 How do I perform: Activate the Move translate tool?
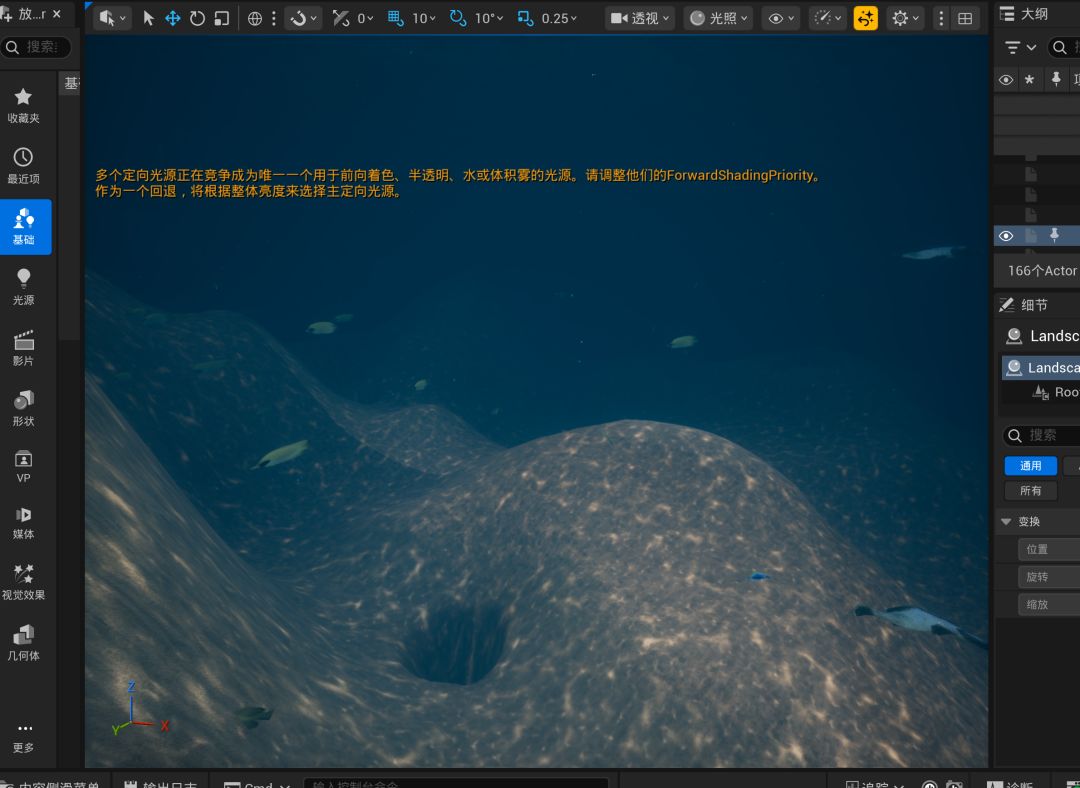pyautogui.click(x=172, y=19)
